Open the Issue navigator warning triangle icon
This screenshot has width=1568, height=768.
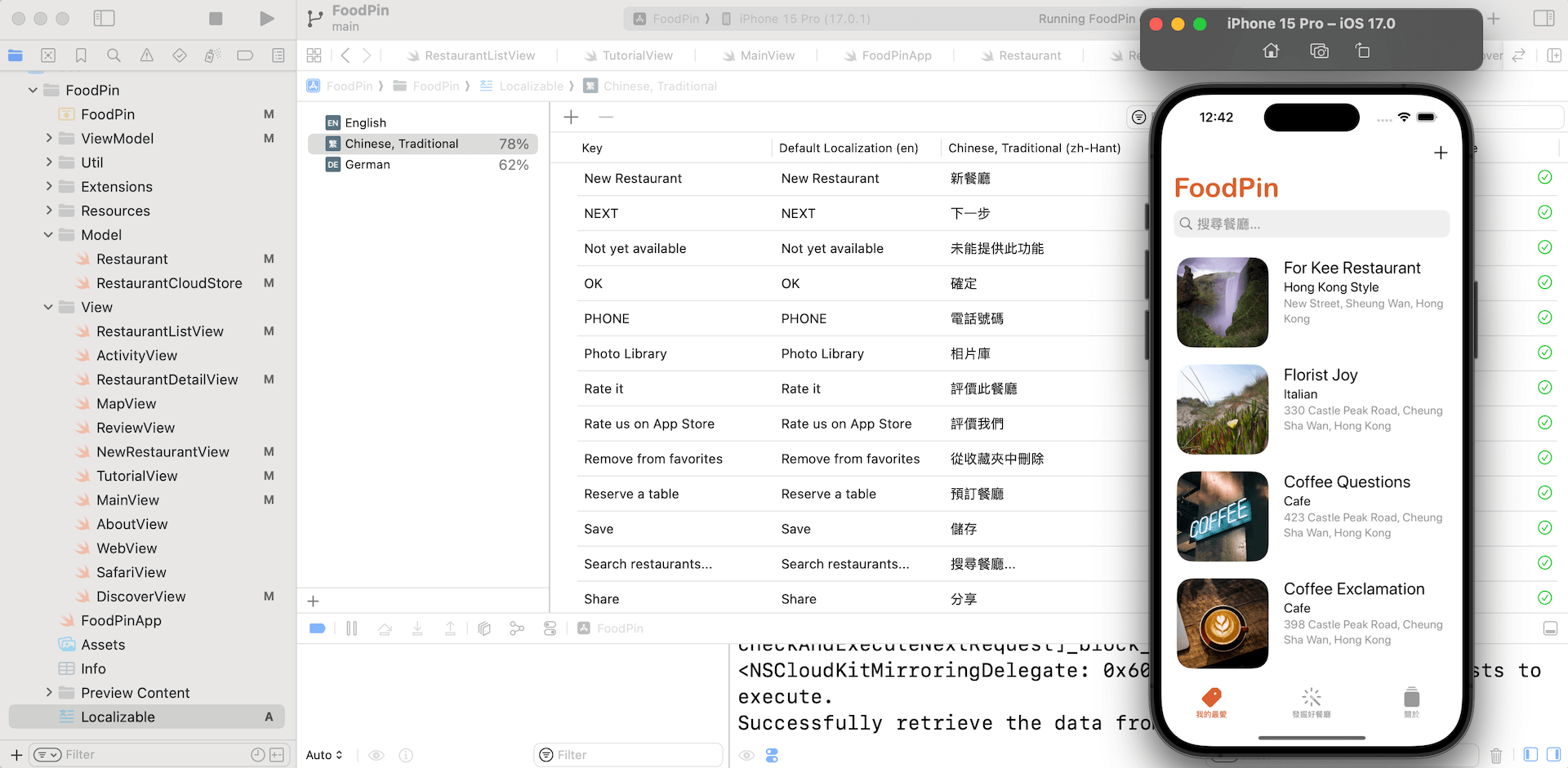146,55
